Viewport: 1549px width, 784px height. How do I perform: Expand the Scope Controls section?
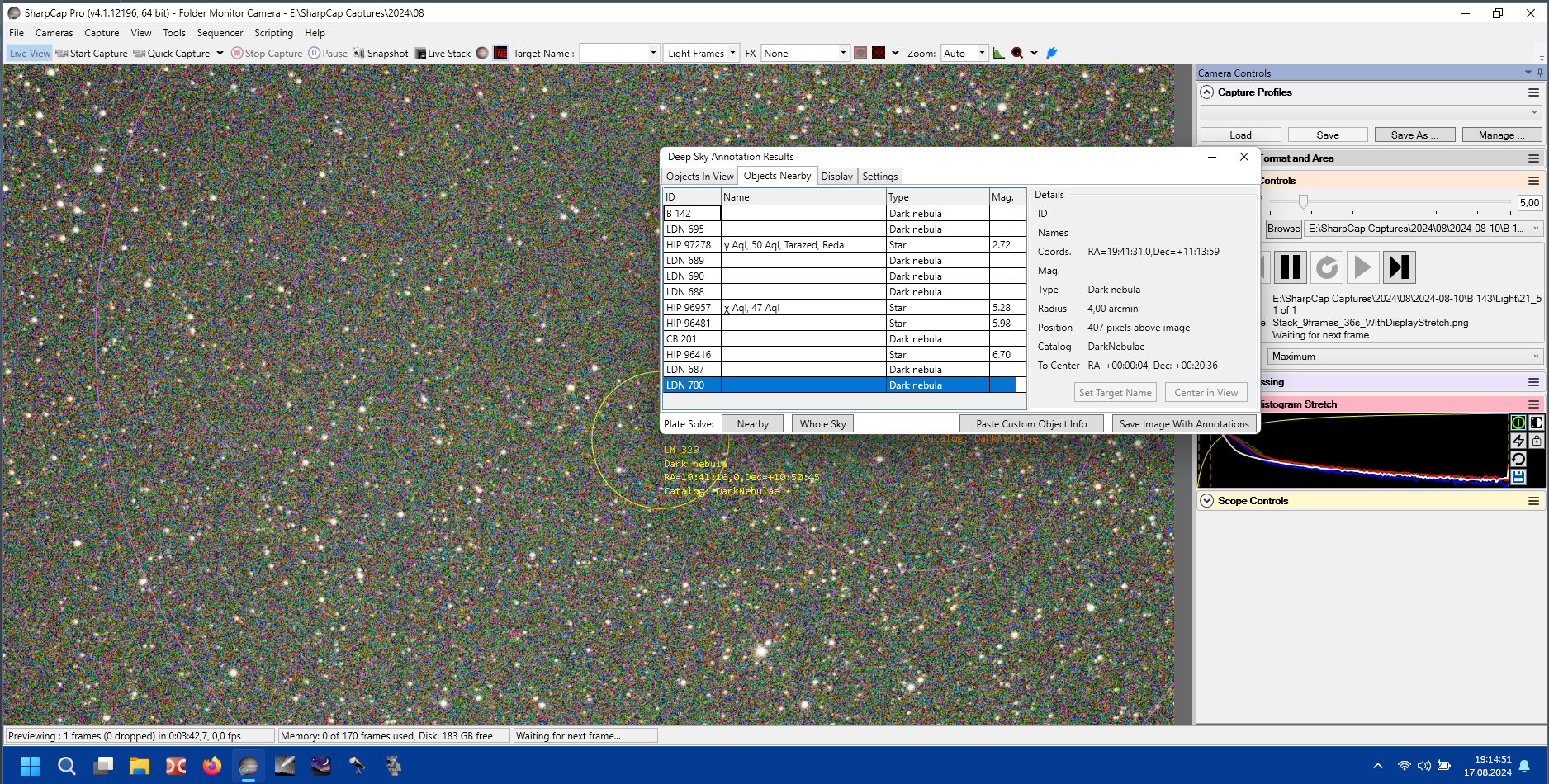point(1207,501)
